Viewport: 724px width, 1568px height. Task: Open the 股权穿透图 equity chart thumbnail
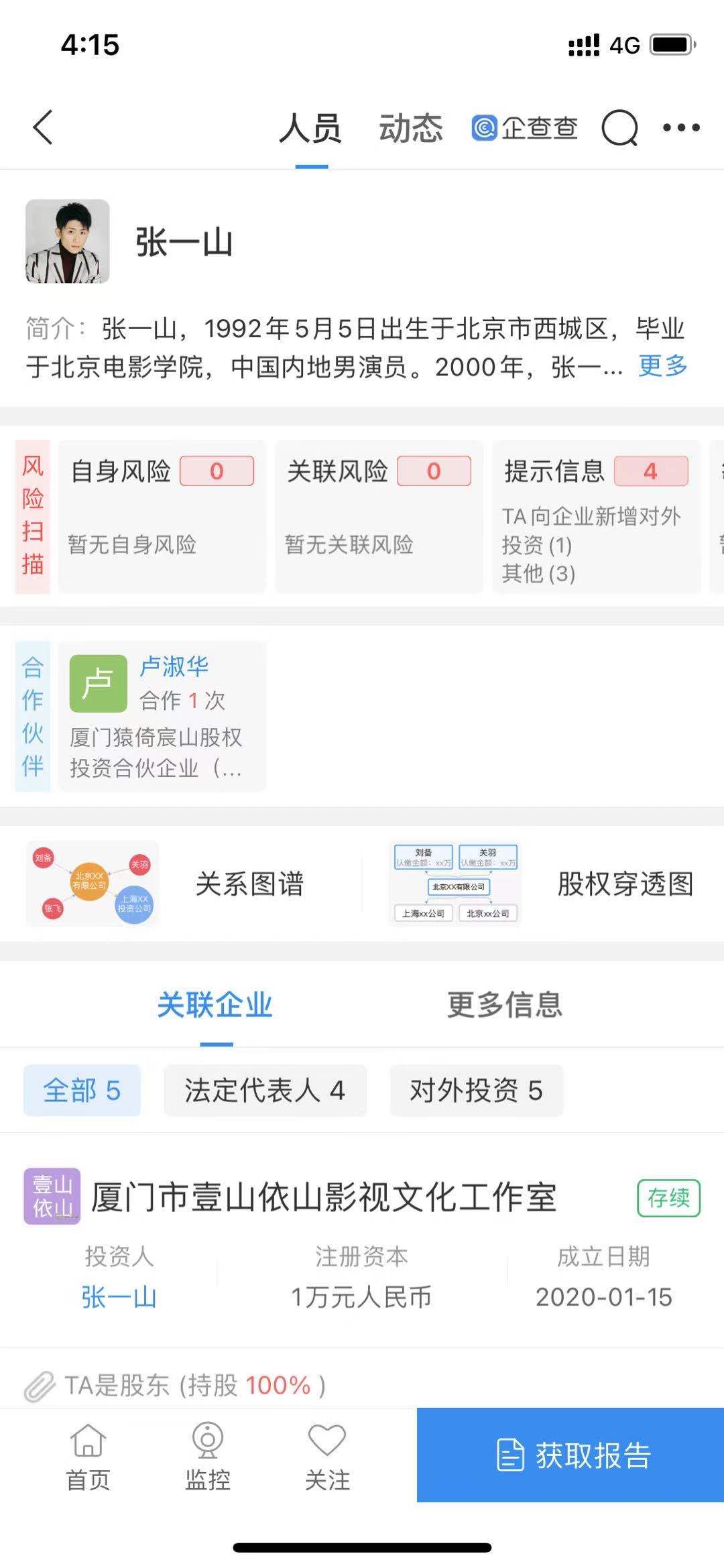pos(455,884)
